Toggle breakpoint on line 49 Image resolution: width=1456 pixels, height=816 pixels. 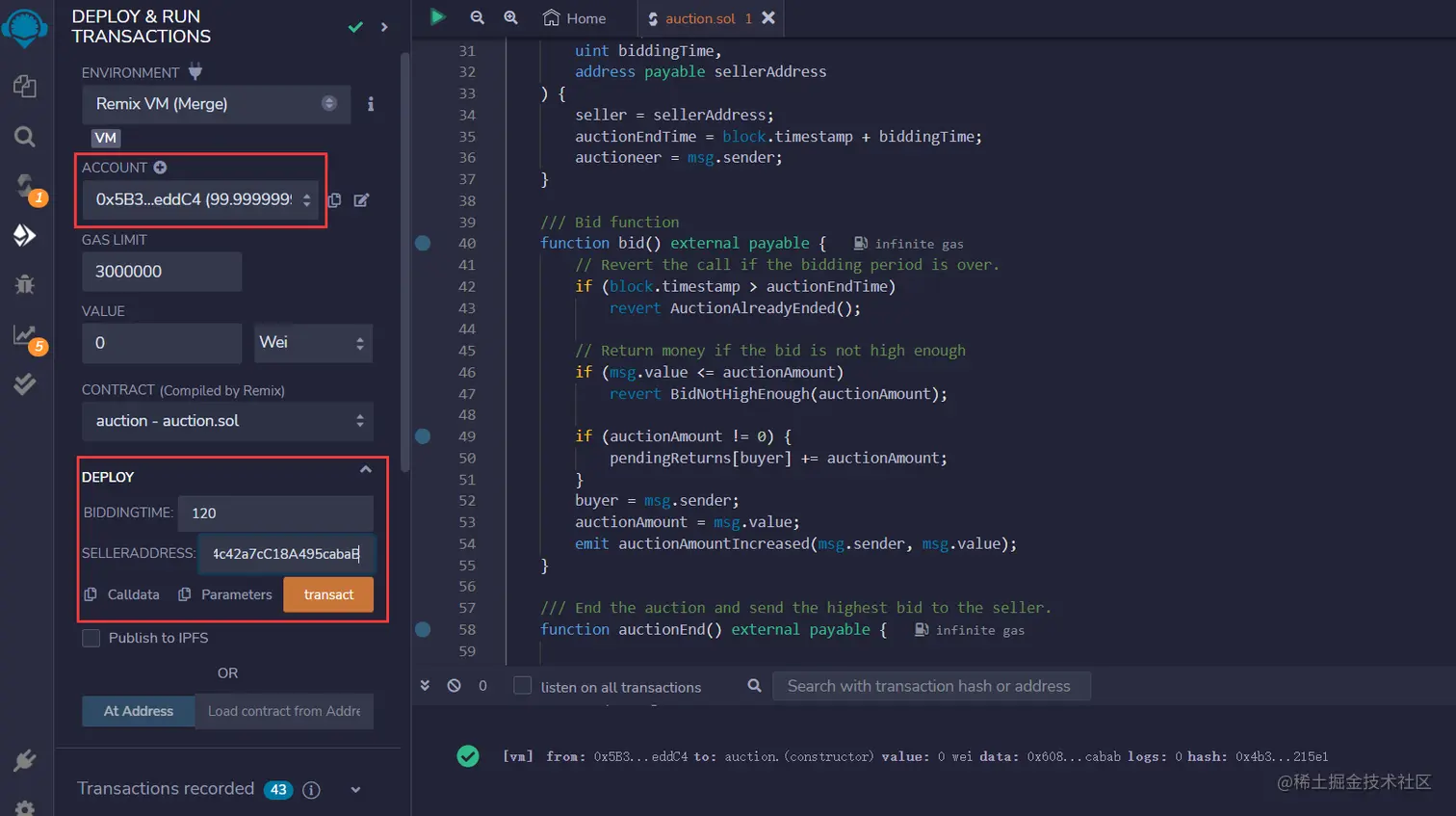point(423,436)
